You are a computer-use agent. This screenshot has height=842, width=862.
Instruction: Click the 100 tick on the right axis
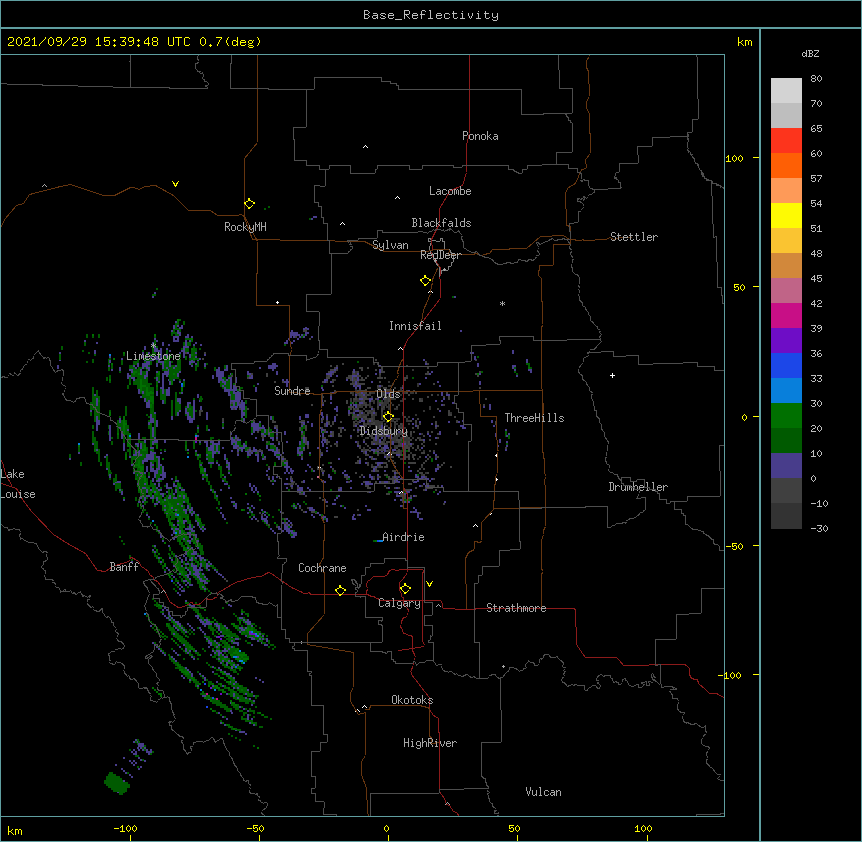tap(734, 158)
